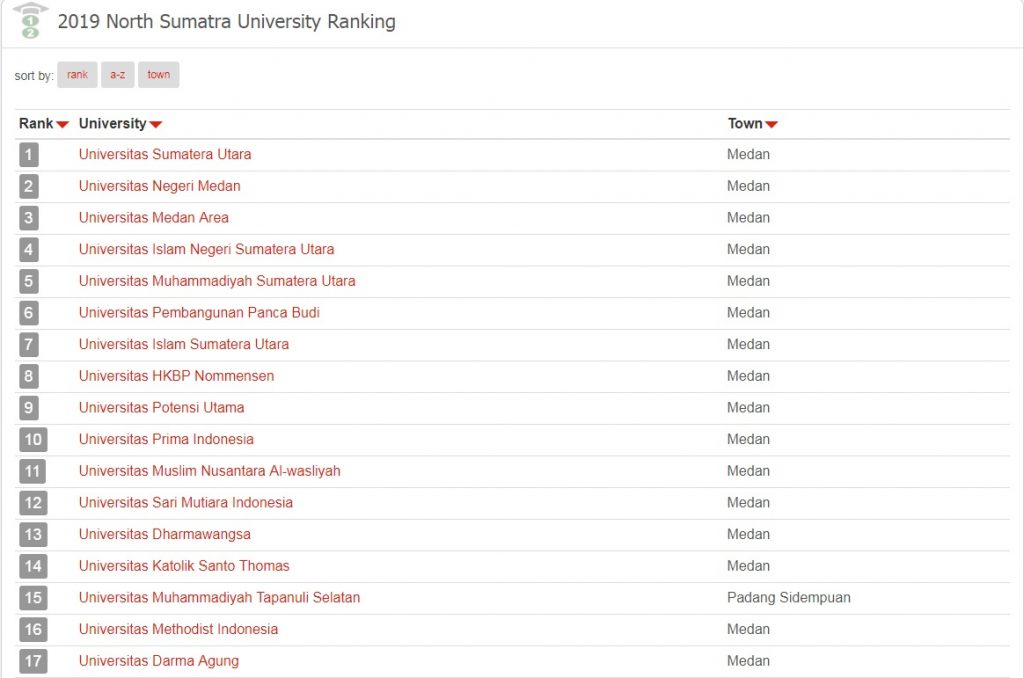Open Universitas Muhammadiyah Sumatera Utara link
The width and height of the screenshot is (1024, 678).
pyautogui.click(x=217, y=281)
